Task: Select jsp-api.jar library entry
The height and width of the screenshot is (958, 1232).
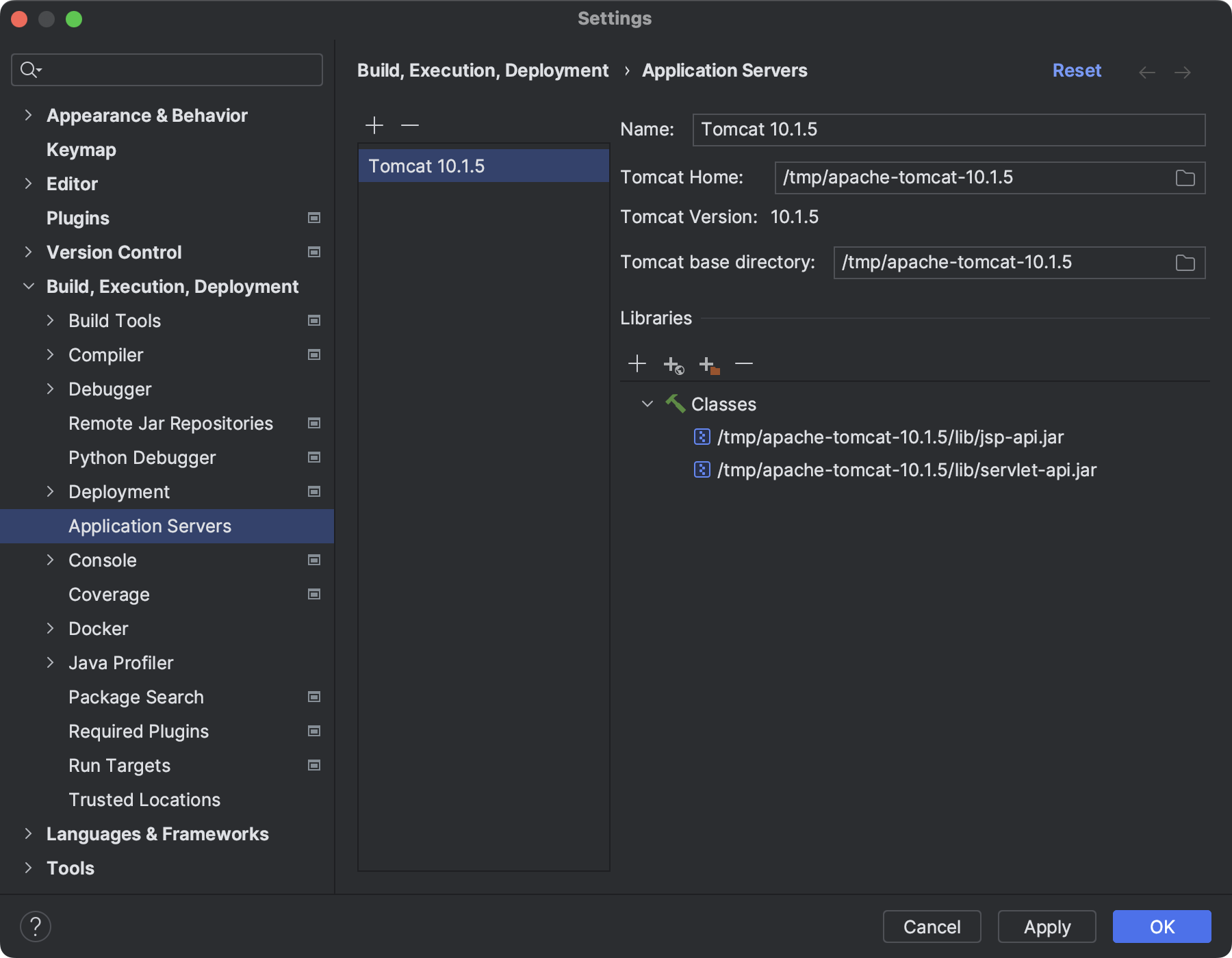Action: point(890,437)
